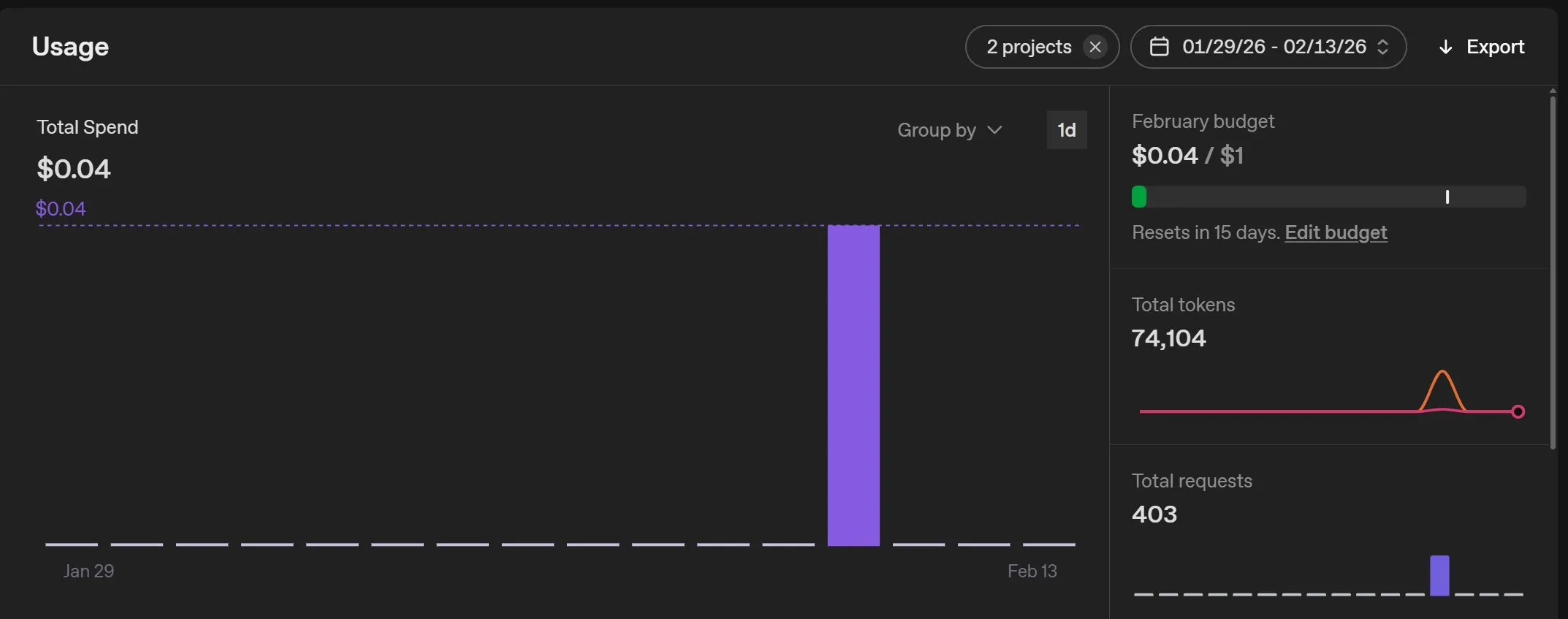Click the orange peak in tokens sparkline
This screenshot has height=619, width=1568.
(x=1442, y=373)
